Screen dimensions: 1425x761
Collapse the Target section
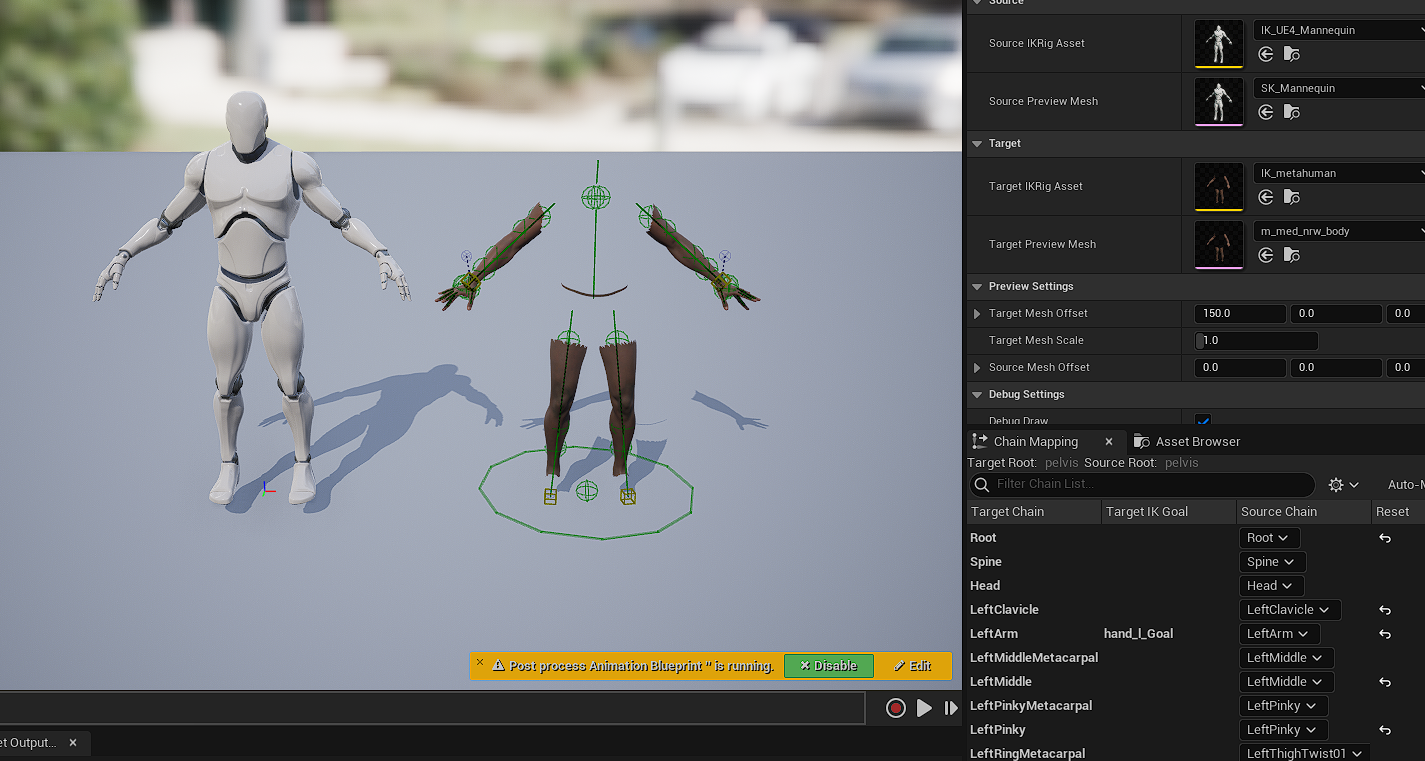[x=977, y=143]
